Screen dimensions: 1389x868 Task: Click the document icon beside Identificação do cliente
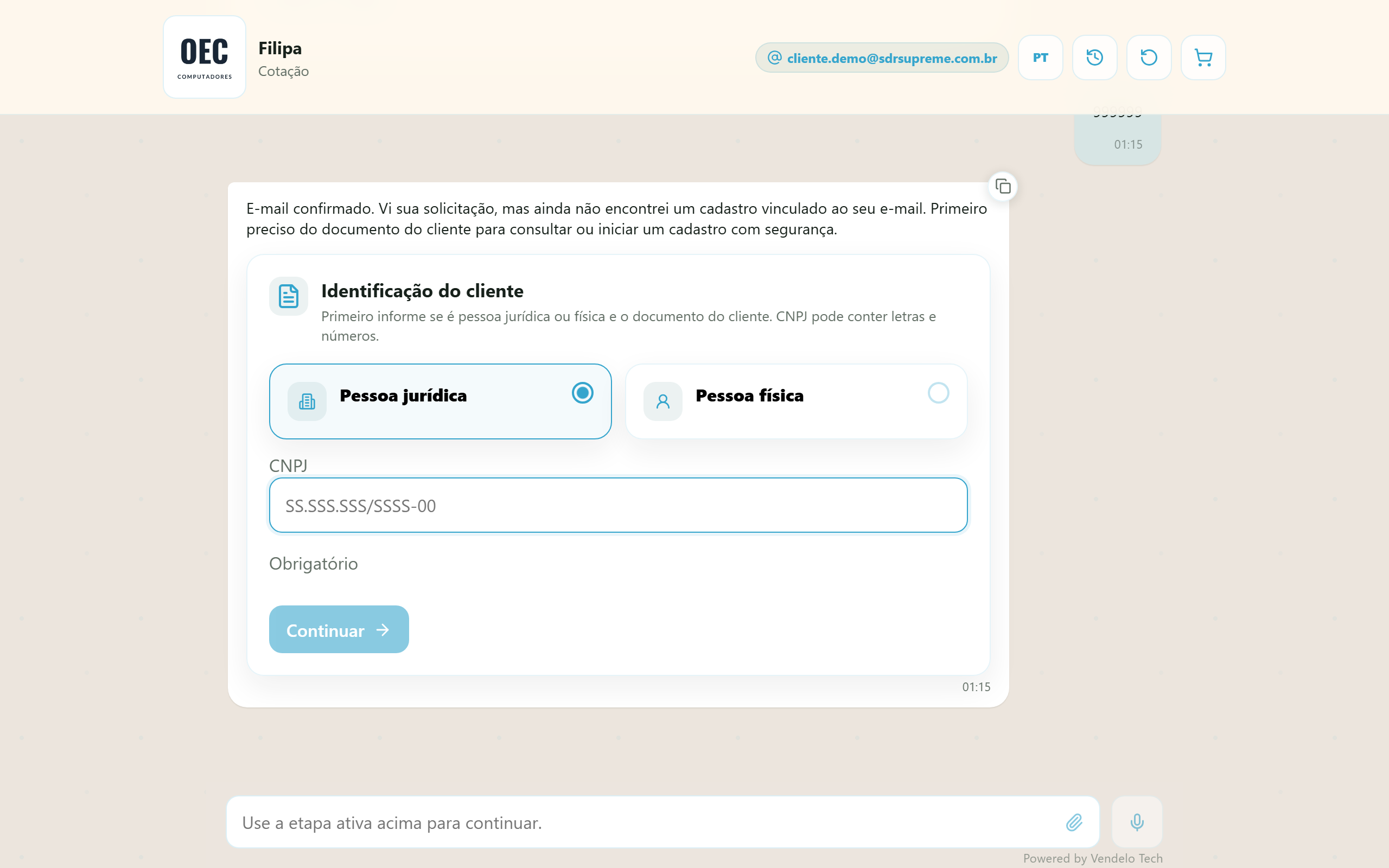[288, 296]
